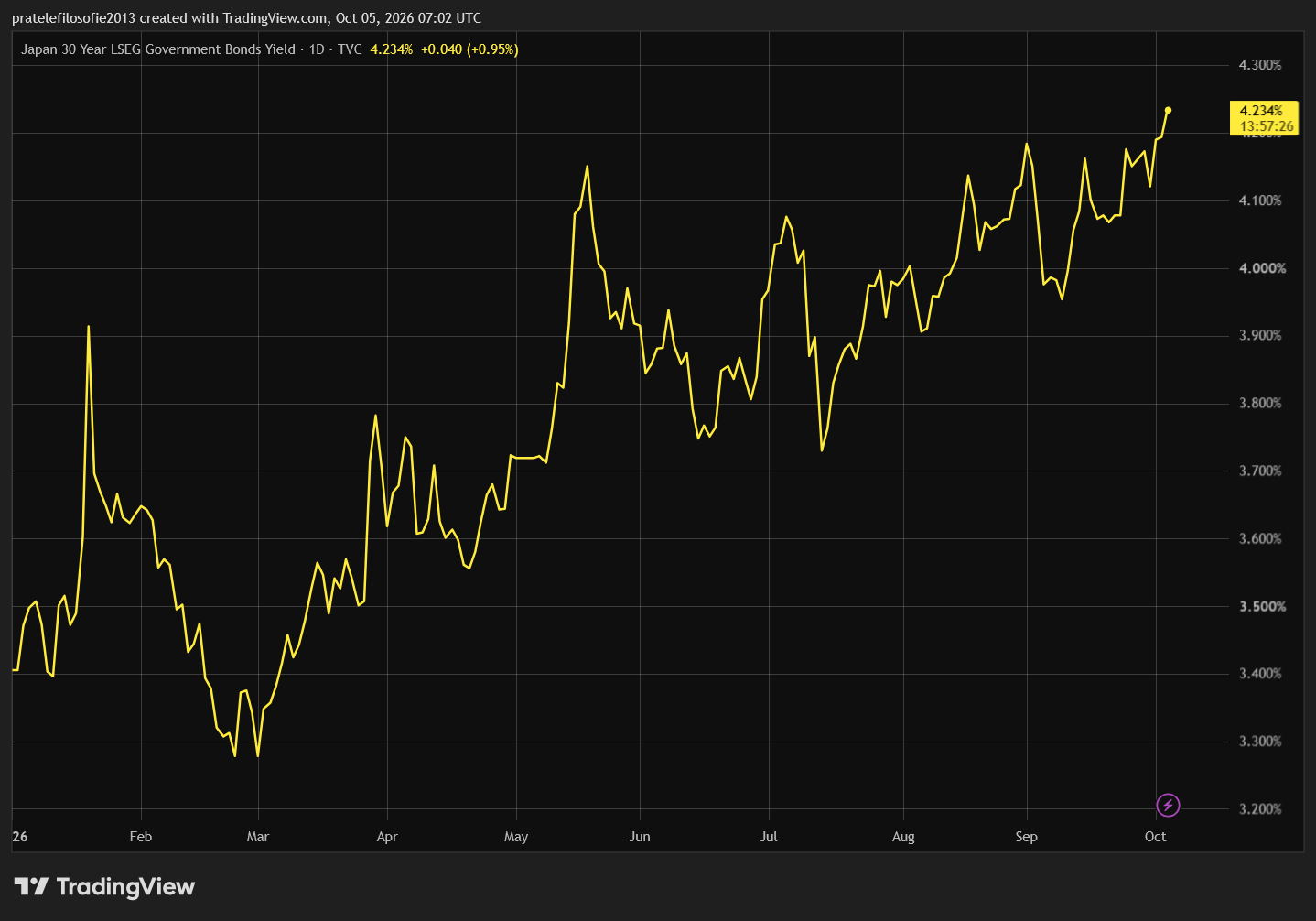Click the 3.600% price axis label
Screen dimensions: 1316x921
1260,538
